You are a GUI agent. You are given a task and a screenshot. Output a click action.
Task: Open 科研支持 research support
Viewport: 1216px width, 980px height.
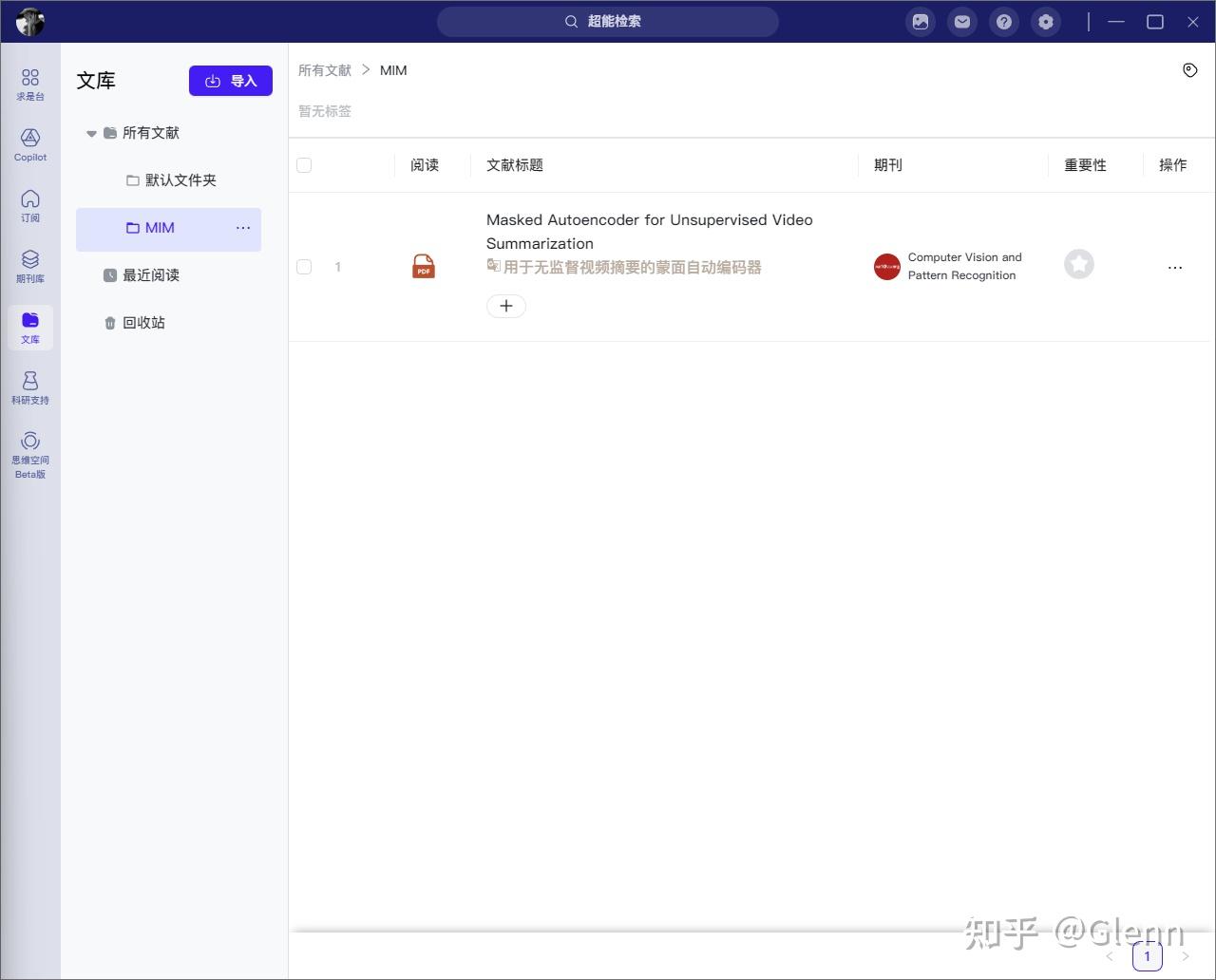[x=29, y=386]
